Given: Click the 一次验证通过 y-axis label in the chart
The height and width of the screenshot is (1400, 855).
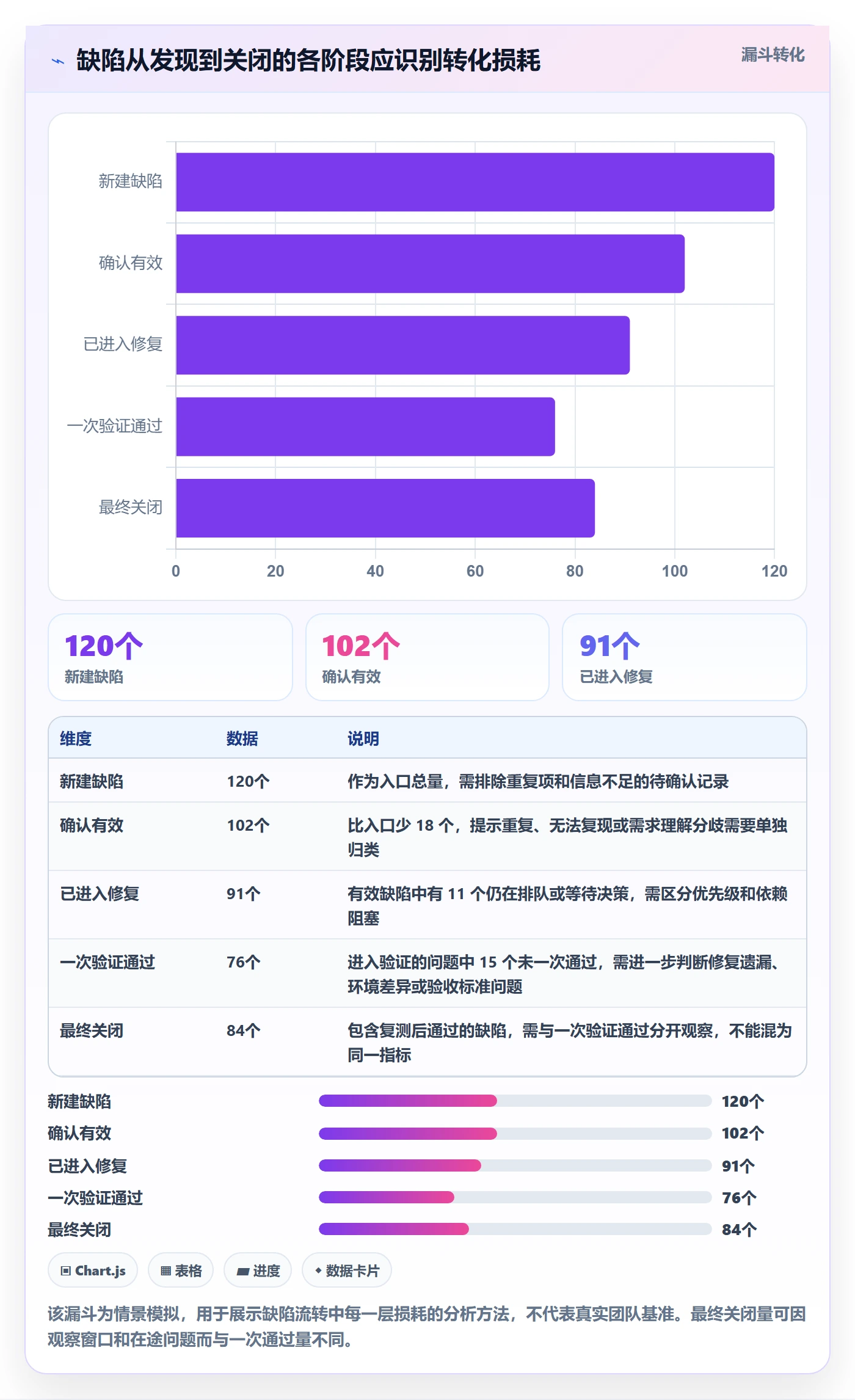Looking at the screenshot, I should click(115, 426).
